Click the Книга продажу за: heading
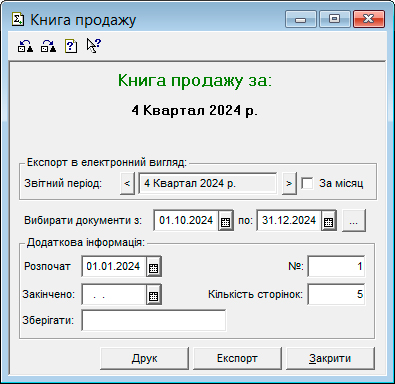The width and height of the screenshot is (395, 384). 195,80
